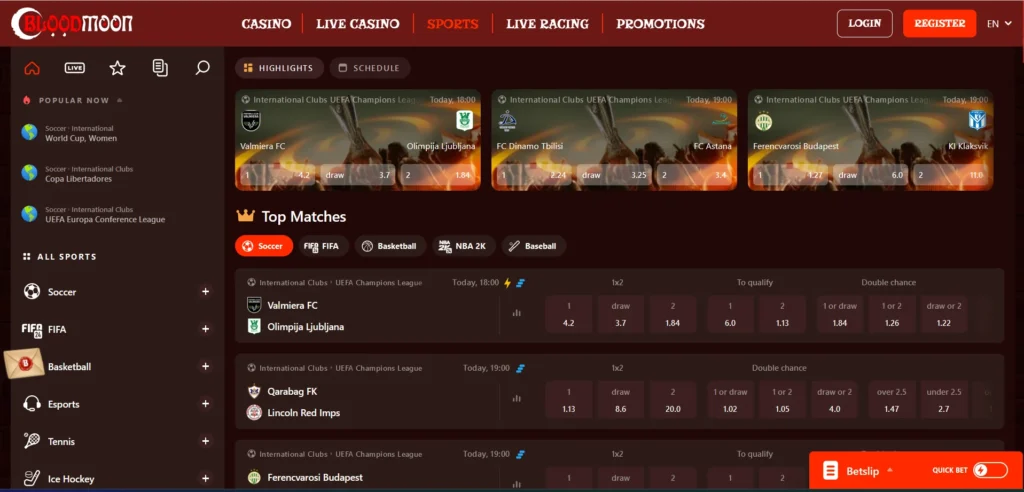The image size is (1024, 492).
Task: Click the Register button
Action: [939, 23]
